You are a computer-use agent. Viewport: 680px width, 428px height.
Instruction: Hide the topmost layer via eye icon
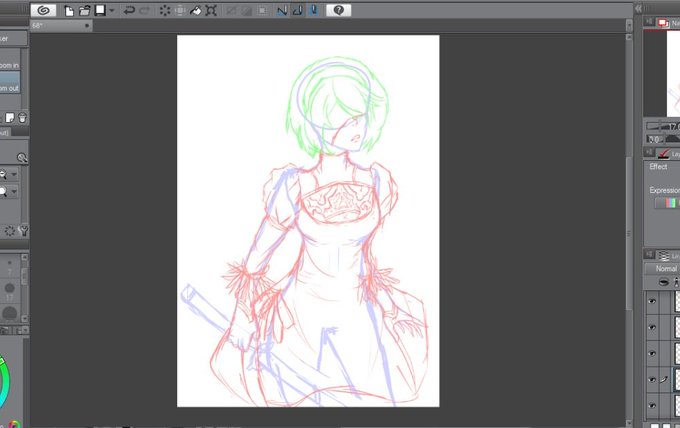tap(652, 301)
